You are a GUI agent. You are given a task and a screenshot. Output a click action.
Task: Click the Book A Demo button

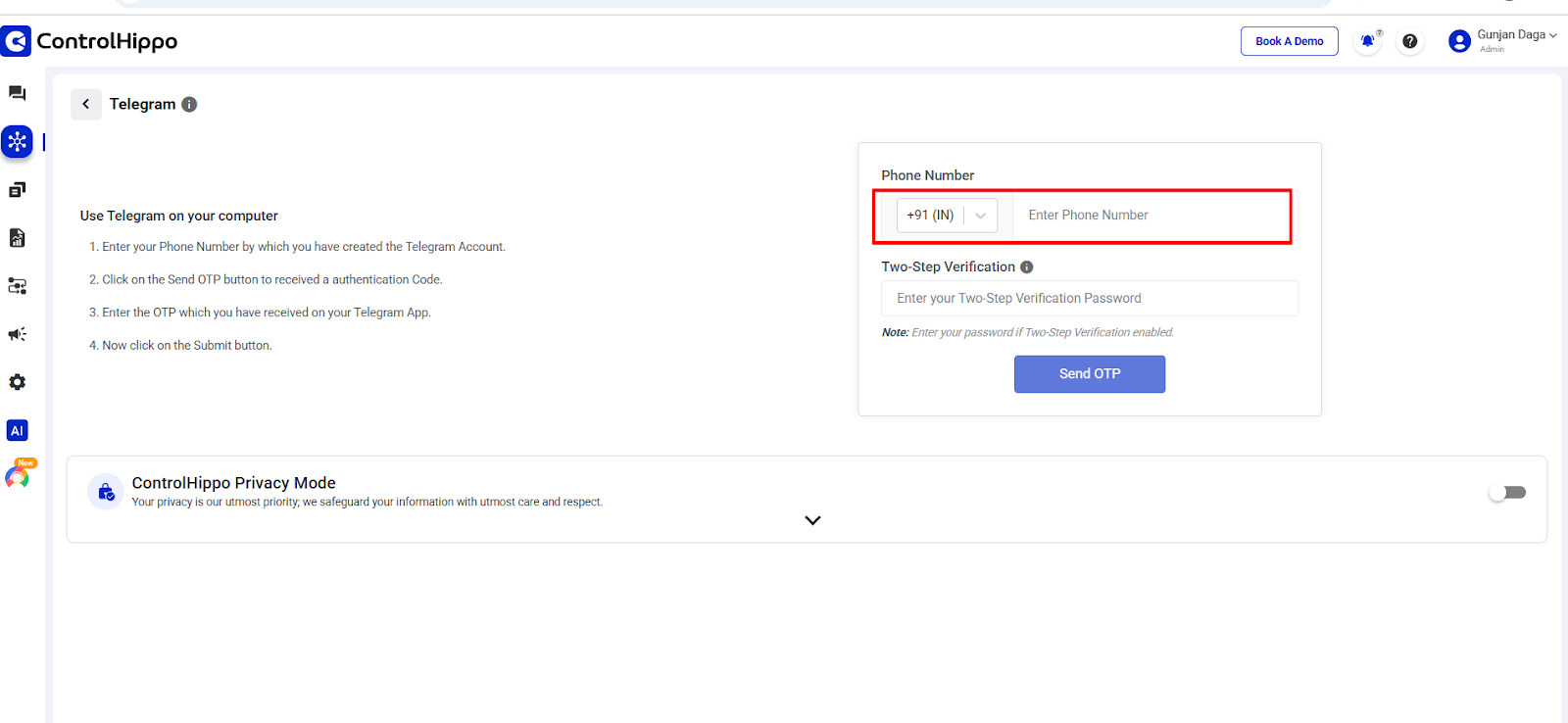1289,41
